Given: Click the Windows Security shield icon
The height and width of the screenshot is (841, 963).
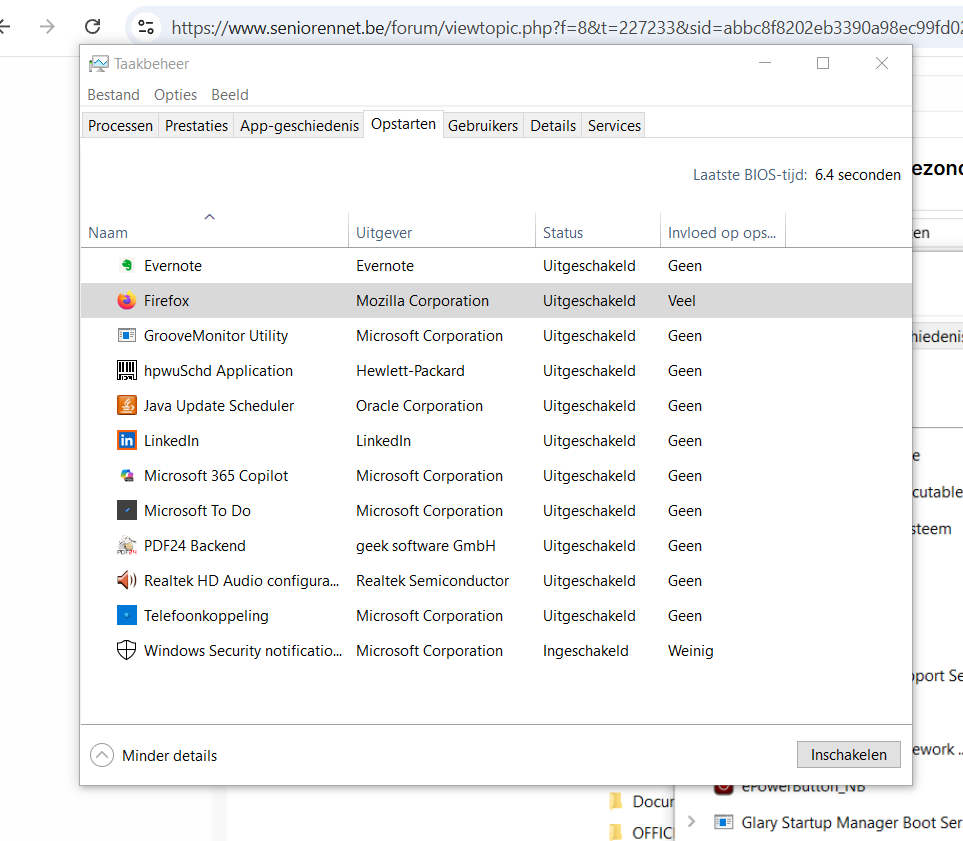Looking at the screenshot, I should [x=126, y=651].
